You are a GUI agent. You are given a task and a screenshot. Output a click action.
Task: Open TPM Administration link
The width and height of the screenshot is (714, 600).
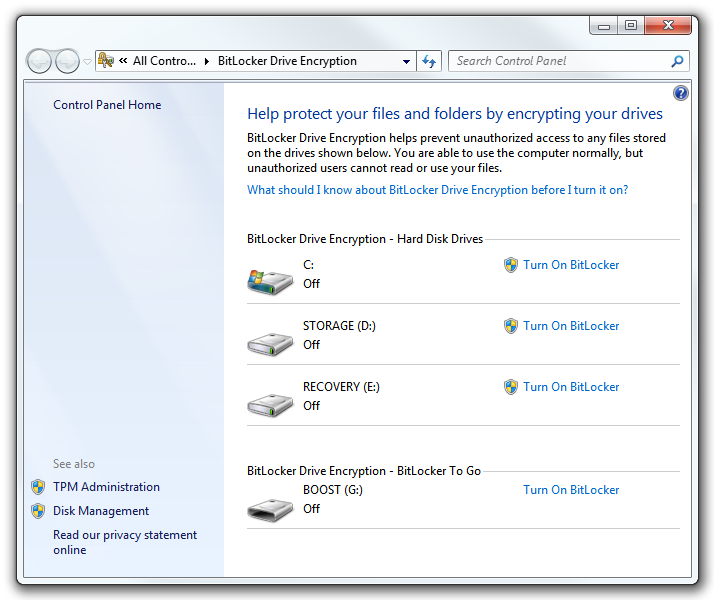pos(107,487)
